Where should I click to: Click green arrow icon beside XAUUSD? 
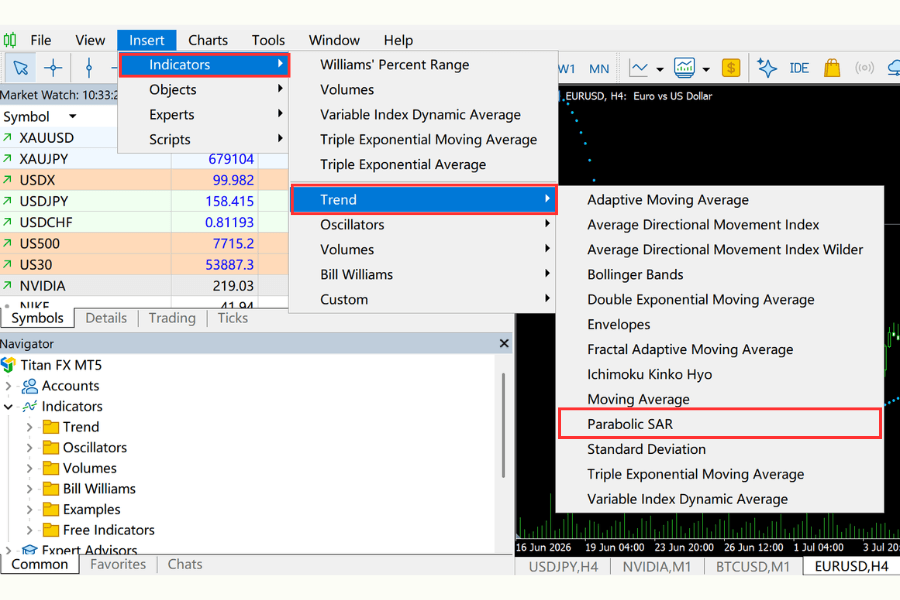click(7, 138)
